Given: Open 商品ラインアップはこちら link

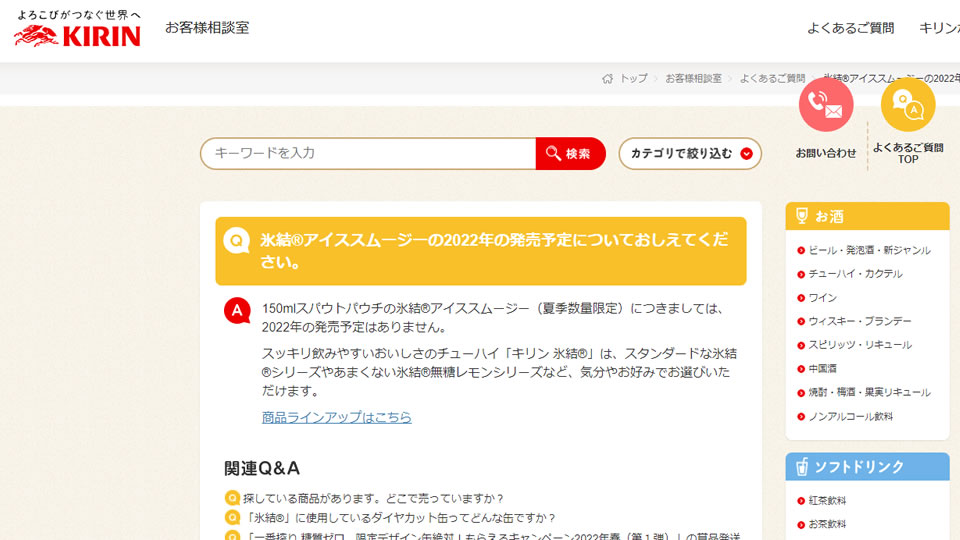Looking at the screenshot, I should point(337,418).
